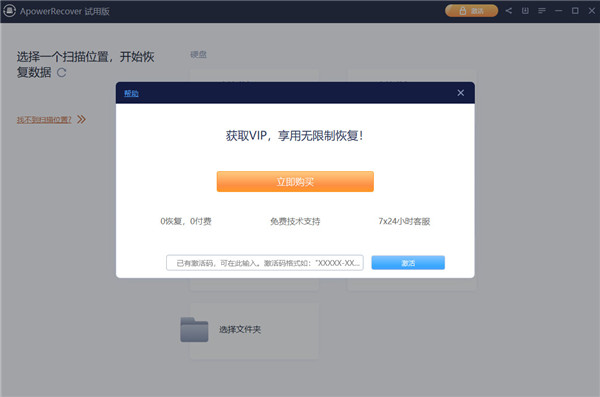Click the share icon in title bar
The image size is (600, 397).
pos(509,11)
